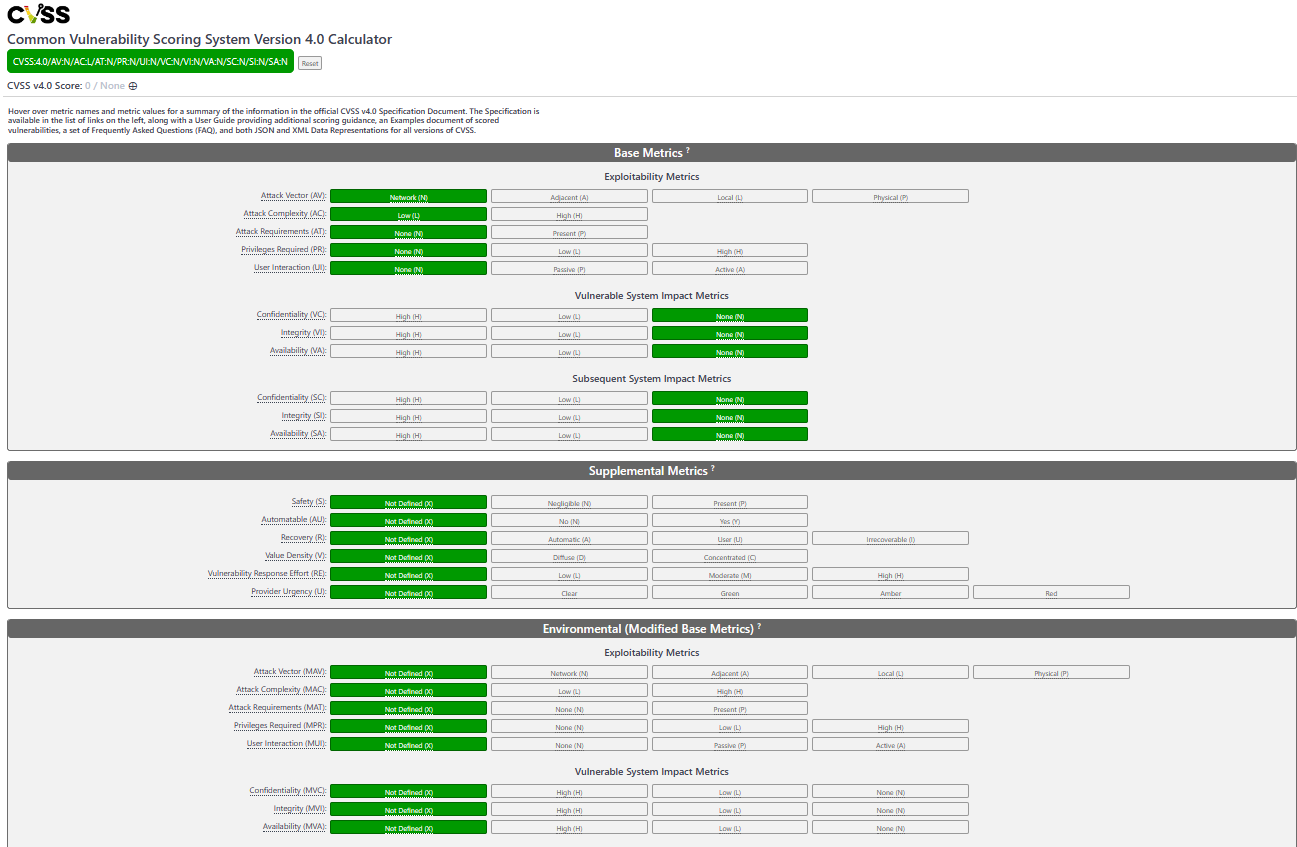Reset the calculator
Viewport: 1297px width, 847px height.
pyautogui.click(x=309, y=62)
